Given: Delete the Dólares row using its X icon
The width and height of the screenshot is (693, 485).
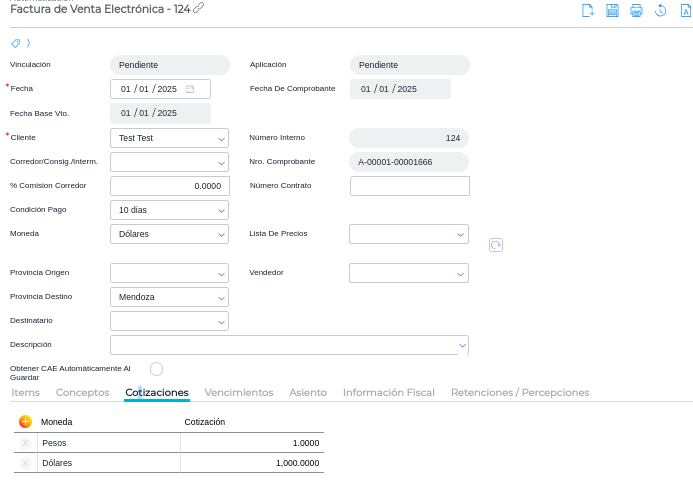Looking at the screenshot, I should [25, 463].
